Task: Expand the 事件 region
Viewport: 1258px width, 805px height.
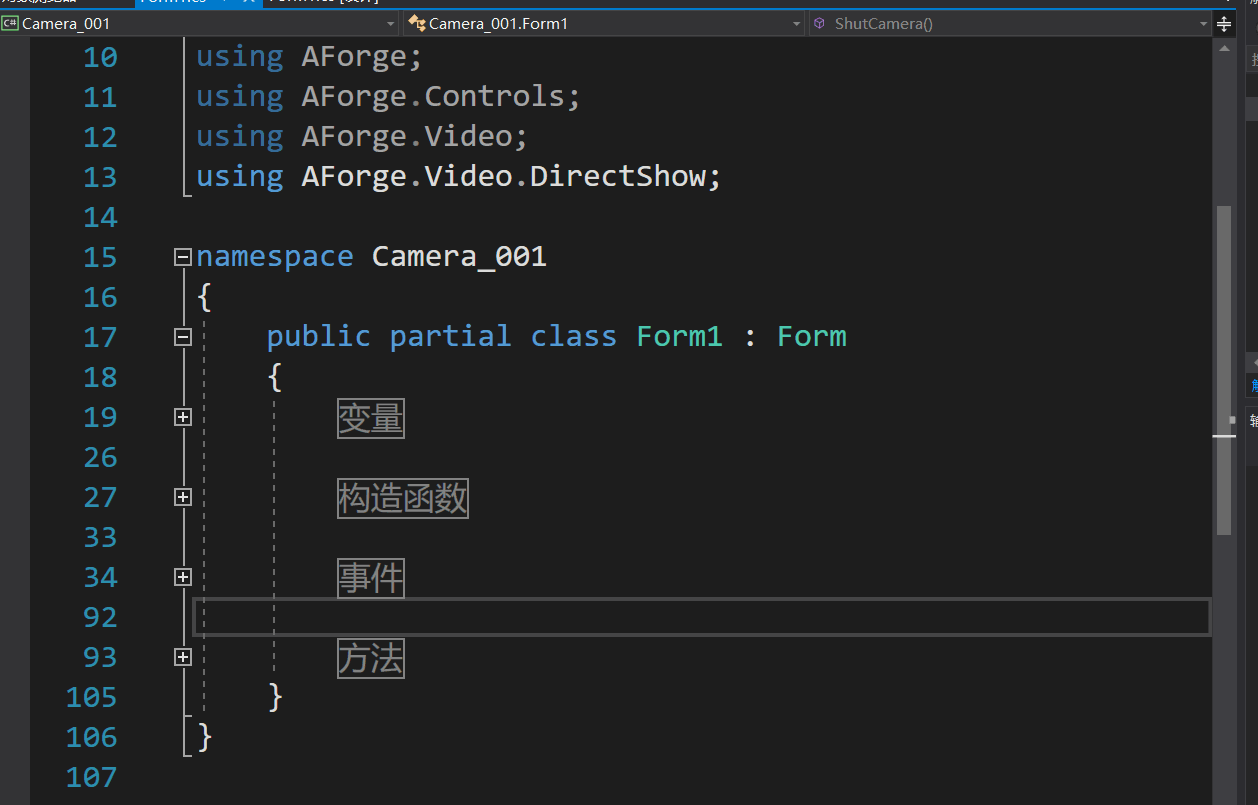Action: 182,577
